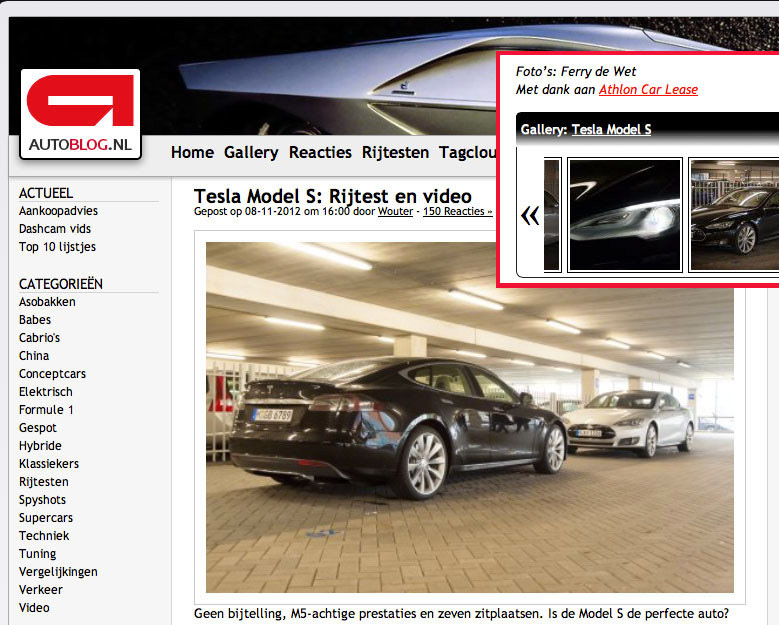
Task: Open the article title Tesla Model S: Rijtest en video
Action: click(332, 196)
